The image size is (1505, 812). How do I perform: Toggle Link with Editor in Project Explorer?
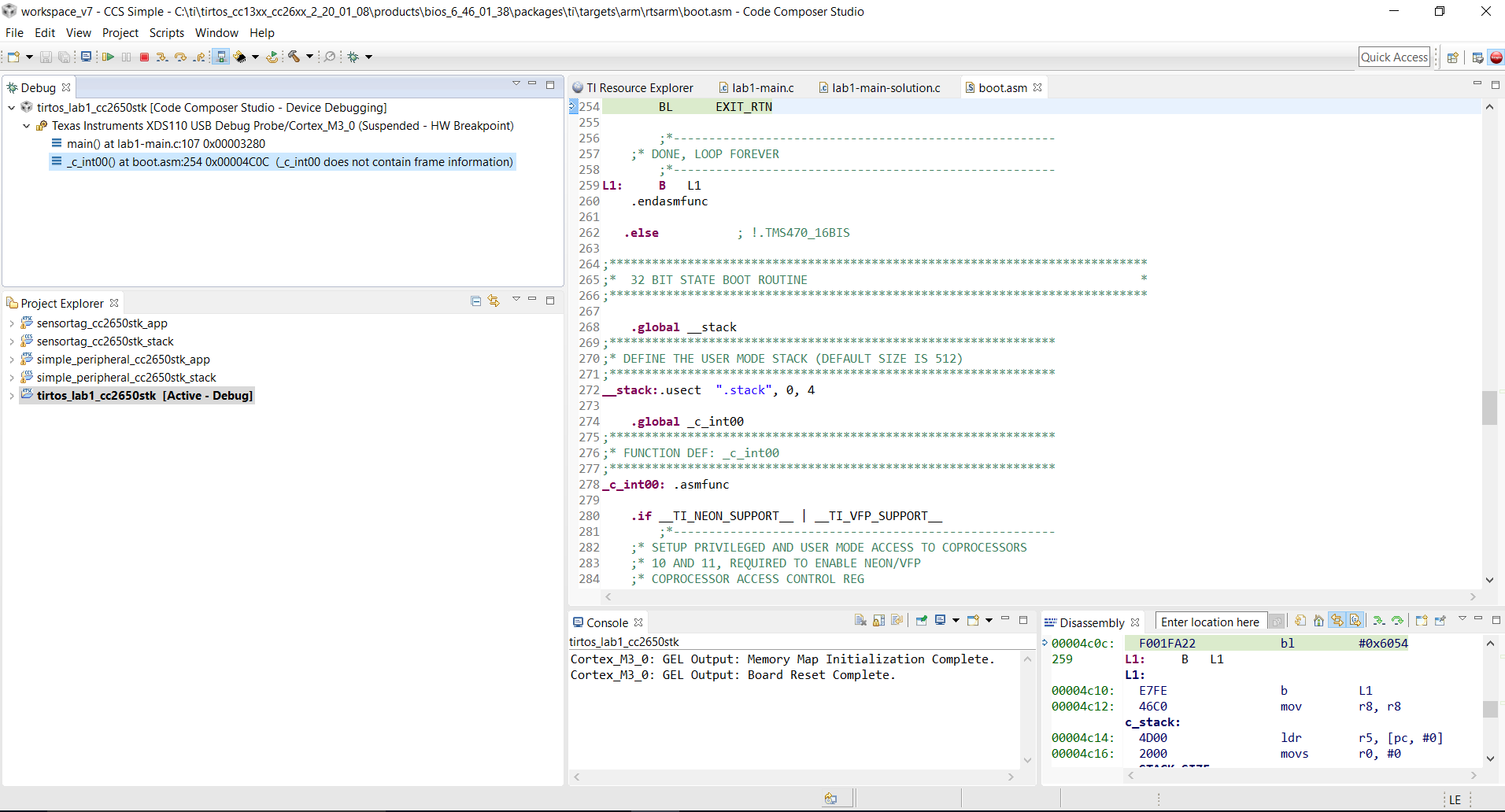click(x=494, y=301)
